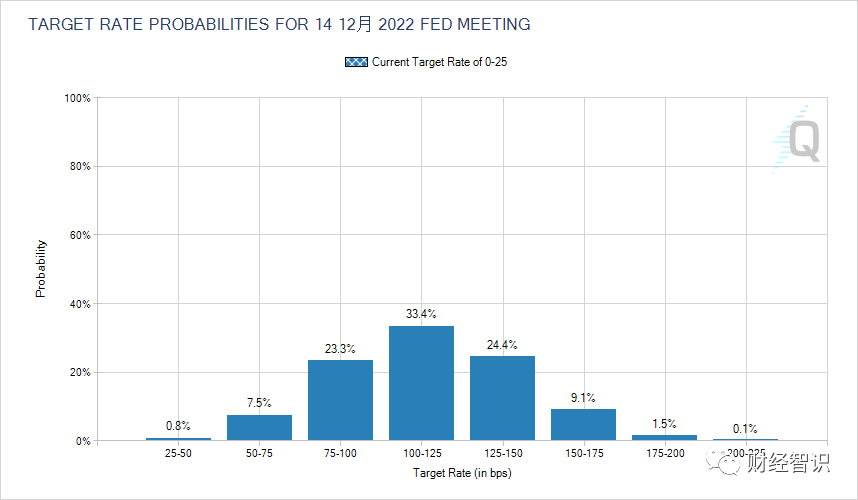This screenshot has height=500, width=858.
Task: Toggle the Current Target Rate legend label
Action: (441, 62)
